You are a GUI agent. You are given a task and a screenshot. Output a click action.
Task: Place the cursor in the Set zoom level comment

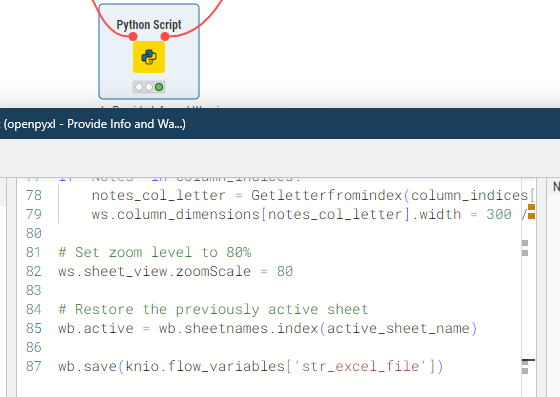pos(155,252)
